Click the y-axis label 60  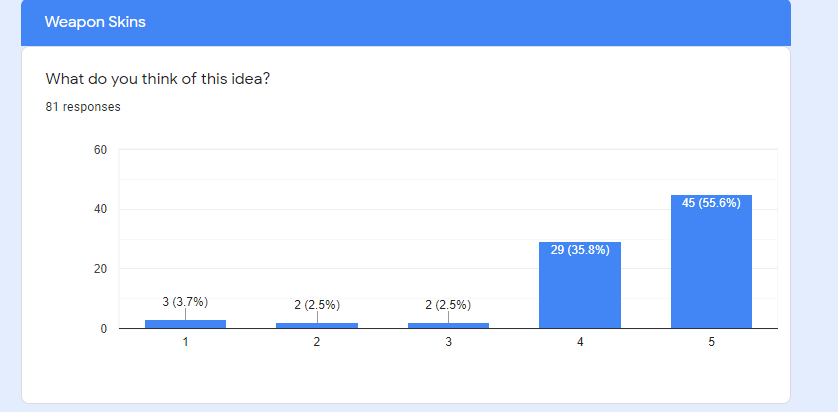point(101,150)
